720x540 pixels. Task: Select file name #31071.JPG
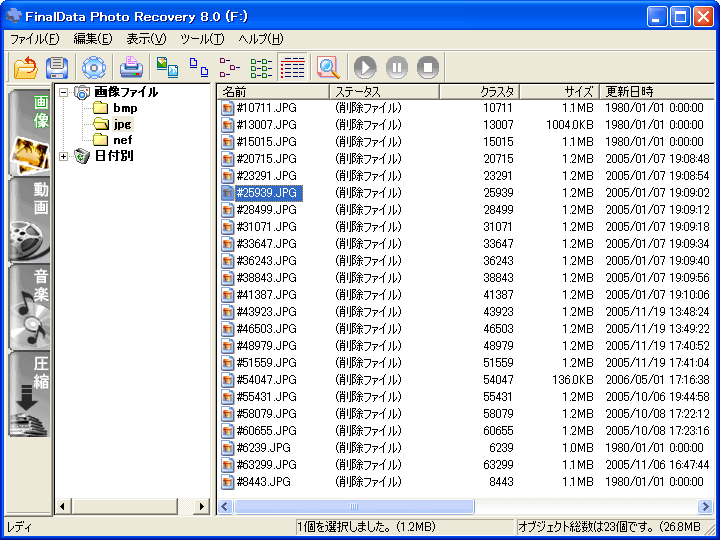click(266, 227)
